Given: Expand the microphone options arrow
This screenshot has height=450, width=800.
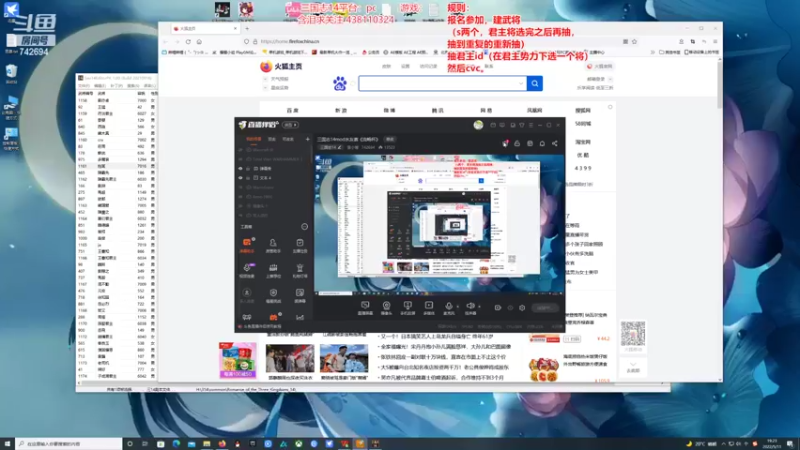Looking at the screenshot, I should [458, 306].
